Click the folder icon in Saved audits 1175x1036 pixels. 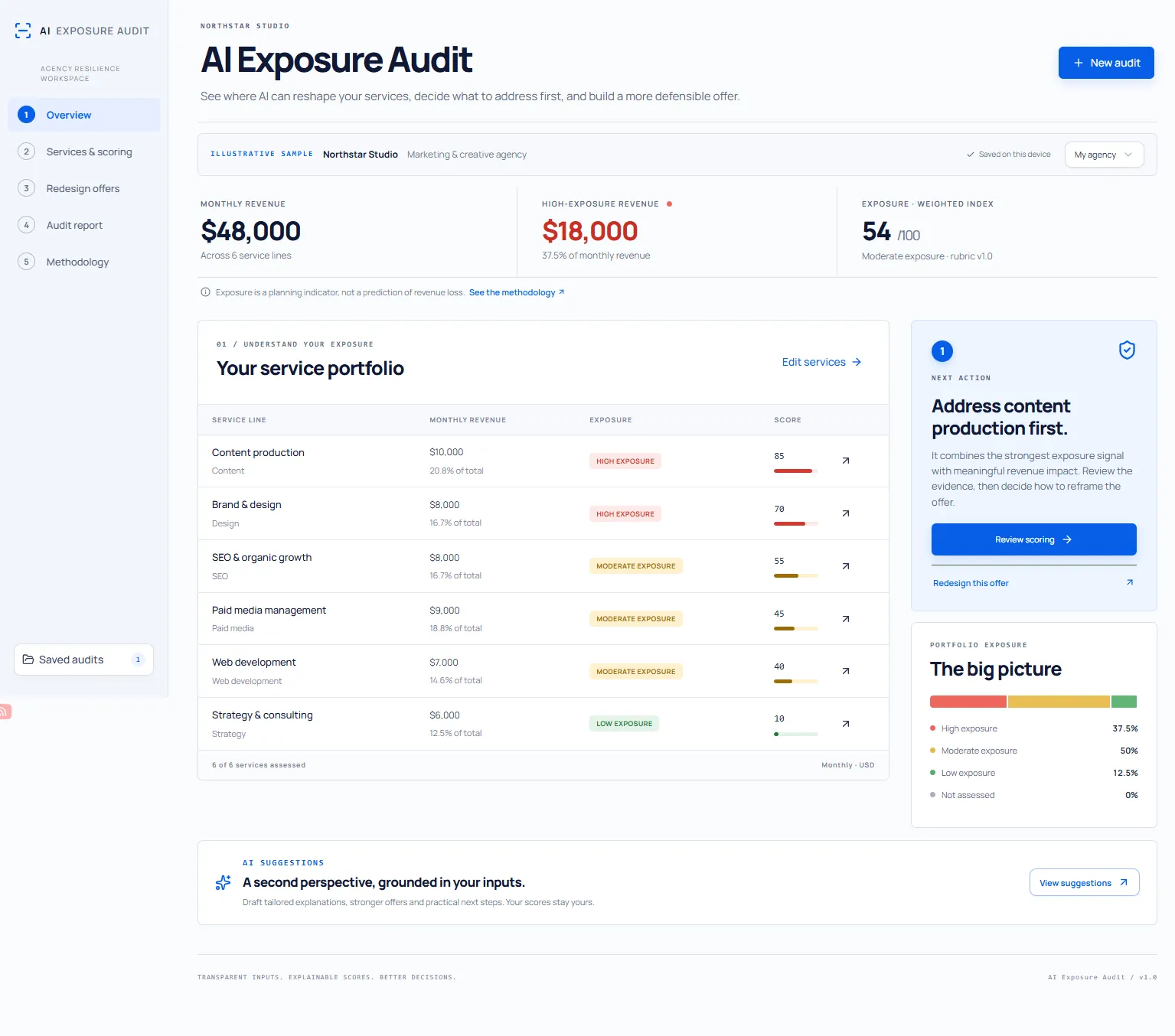tap(28, 660)
